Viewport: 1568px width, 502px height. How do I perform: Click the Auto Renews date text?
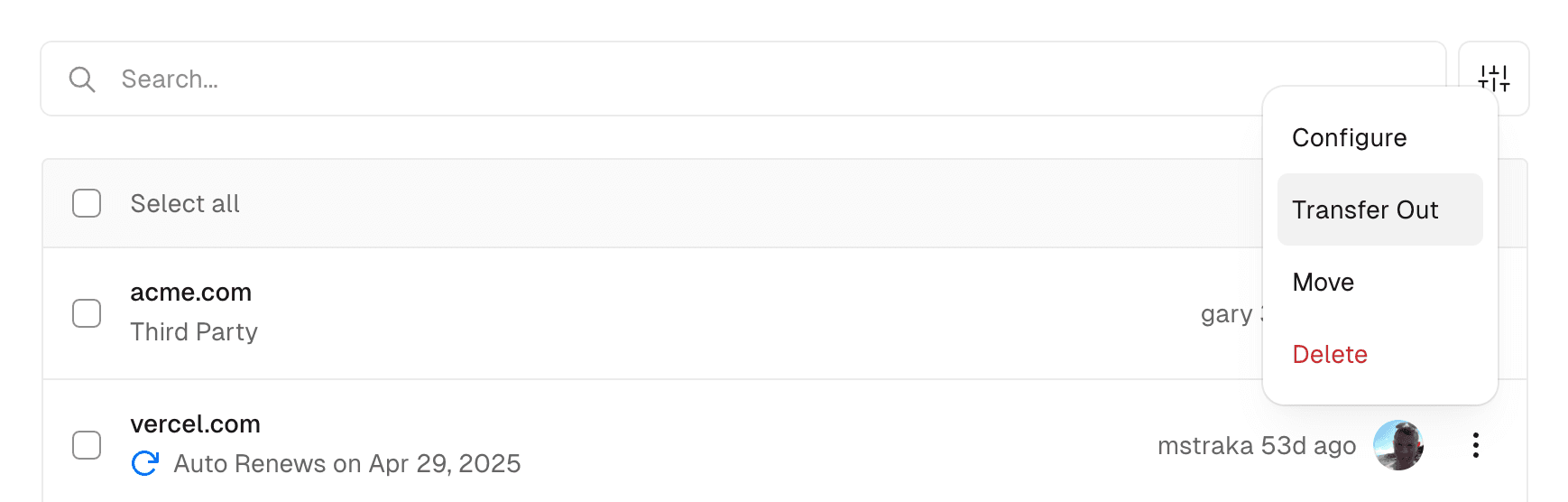pos(347,464)
